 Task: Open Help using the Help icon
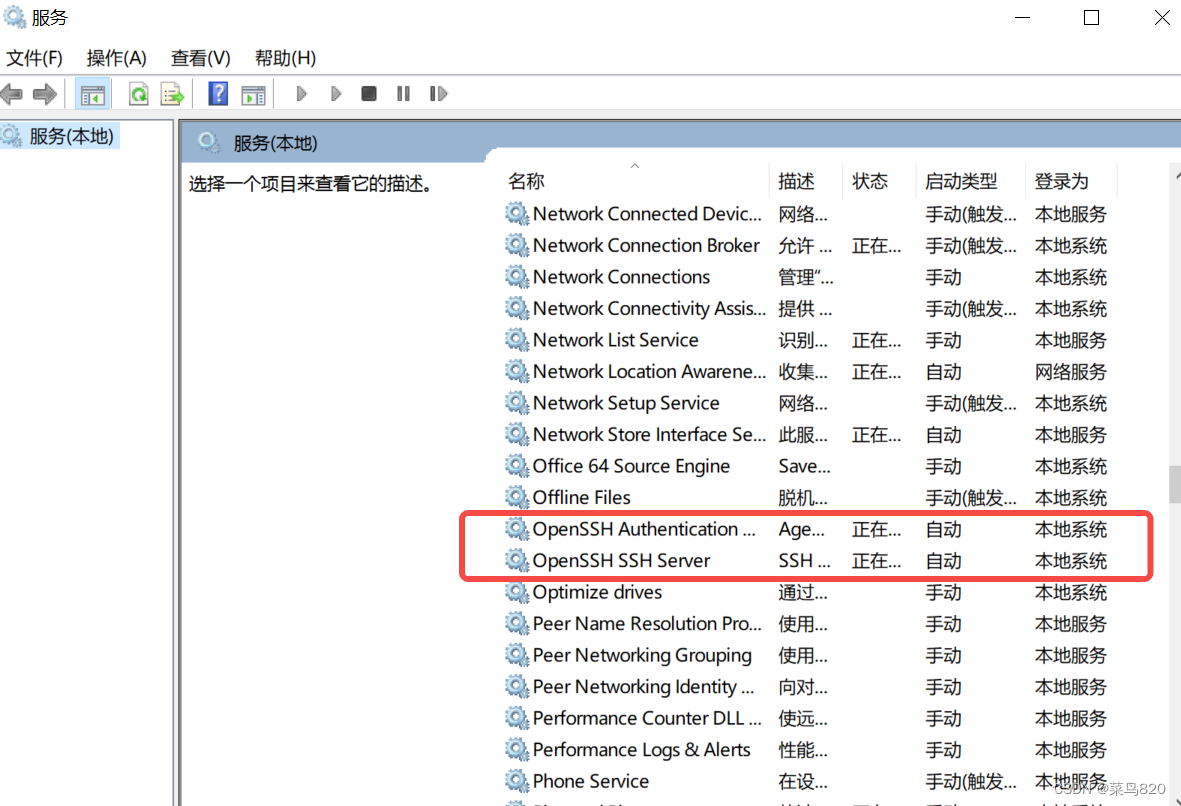(x=217, y=93)
